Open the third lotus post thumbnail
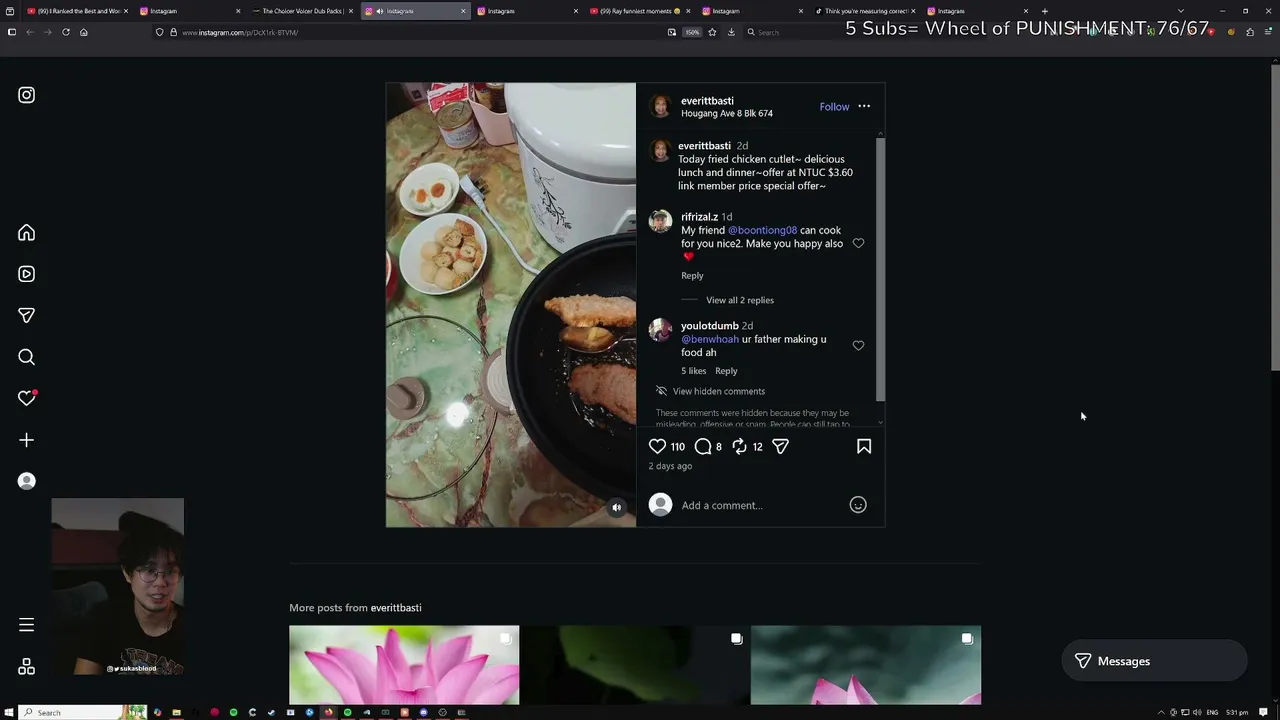This screenshot has width=1280, height=720. (866, 665)
